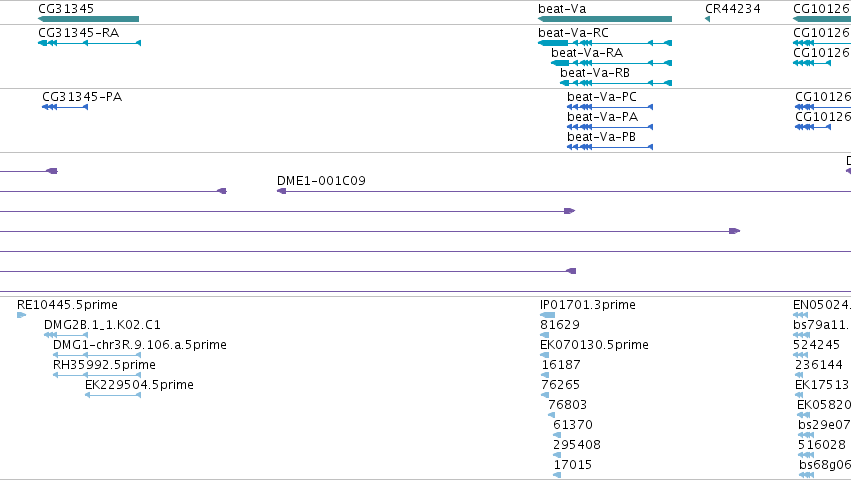Viewport: 851px width, 480px height.
Task: Click the 81629 feature arrow
Action: 544,335
